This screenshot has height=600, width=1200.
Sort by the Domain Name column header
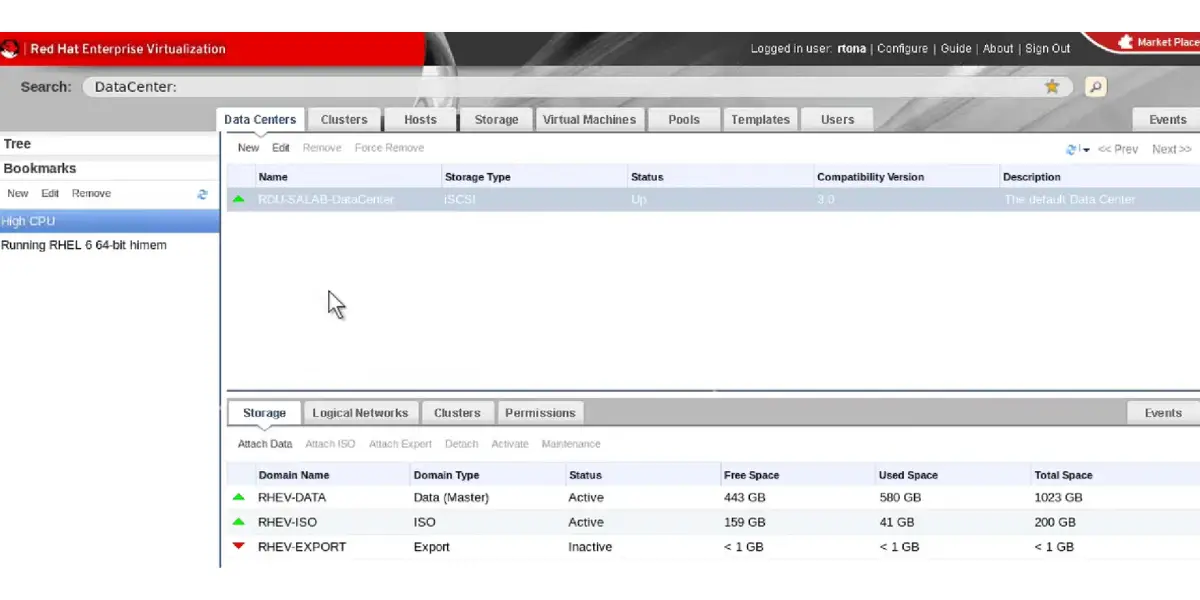coord(293,475)
